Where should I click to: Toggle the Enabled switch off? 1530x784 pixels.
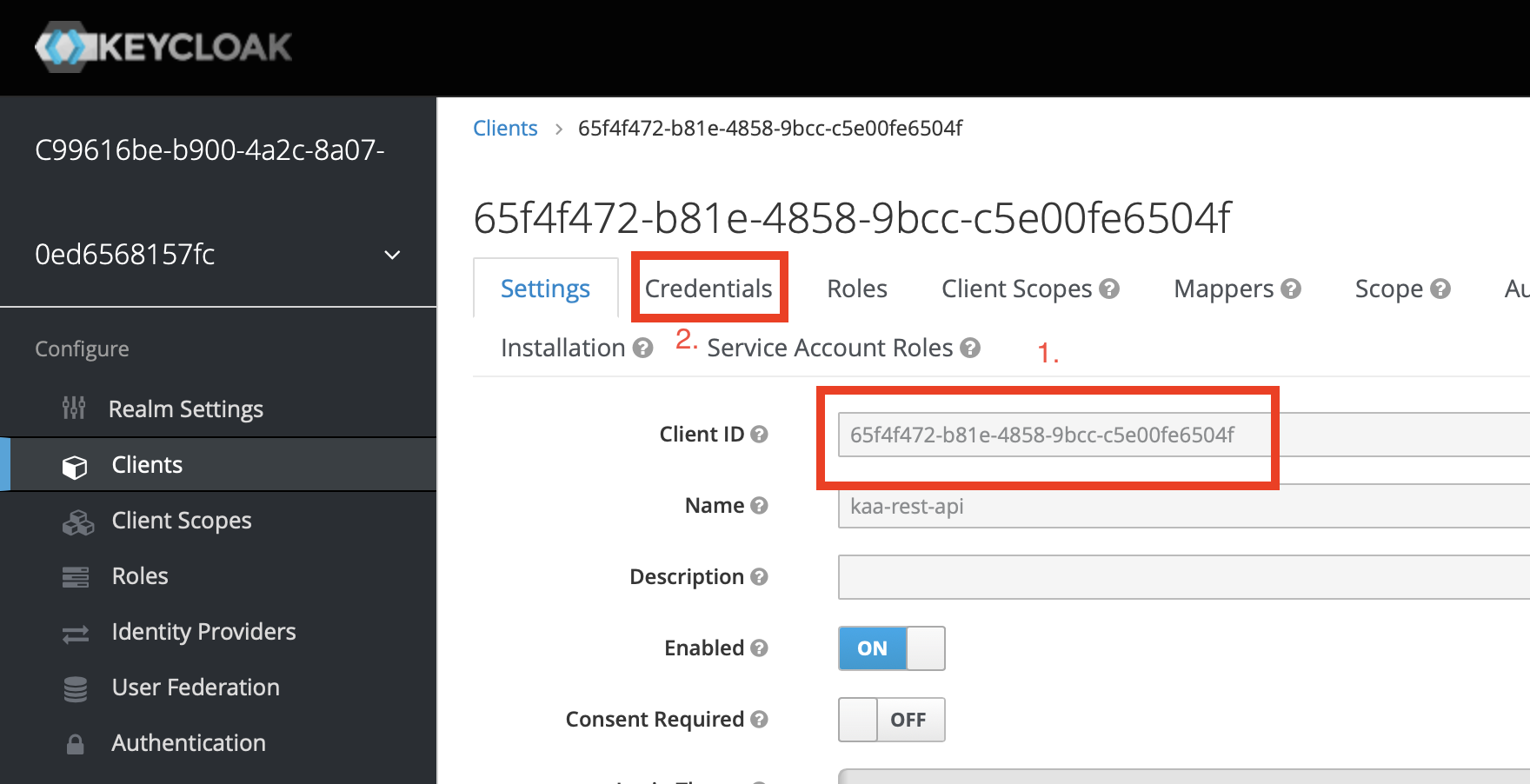click(x=891, y=648)
